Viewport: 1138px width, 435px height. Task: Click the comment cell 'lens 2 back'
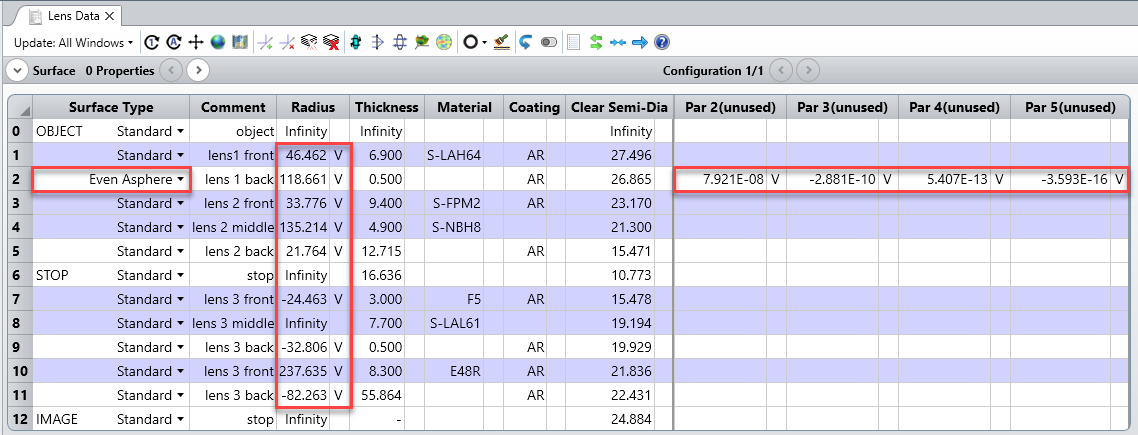233,251
